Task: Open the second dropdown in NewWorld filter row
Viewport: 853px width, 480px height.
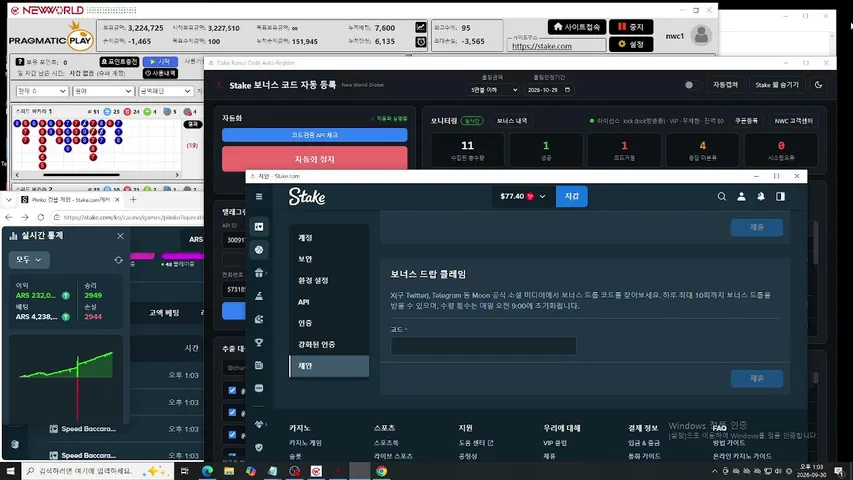Action: (x=103, y=91)
